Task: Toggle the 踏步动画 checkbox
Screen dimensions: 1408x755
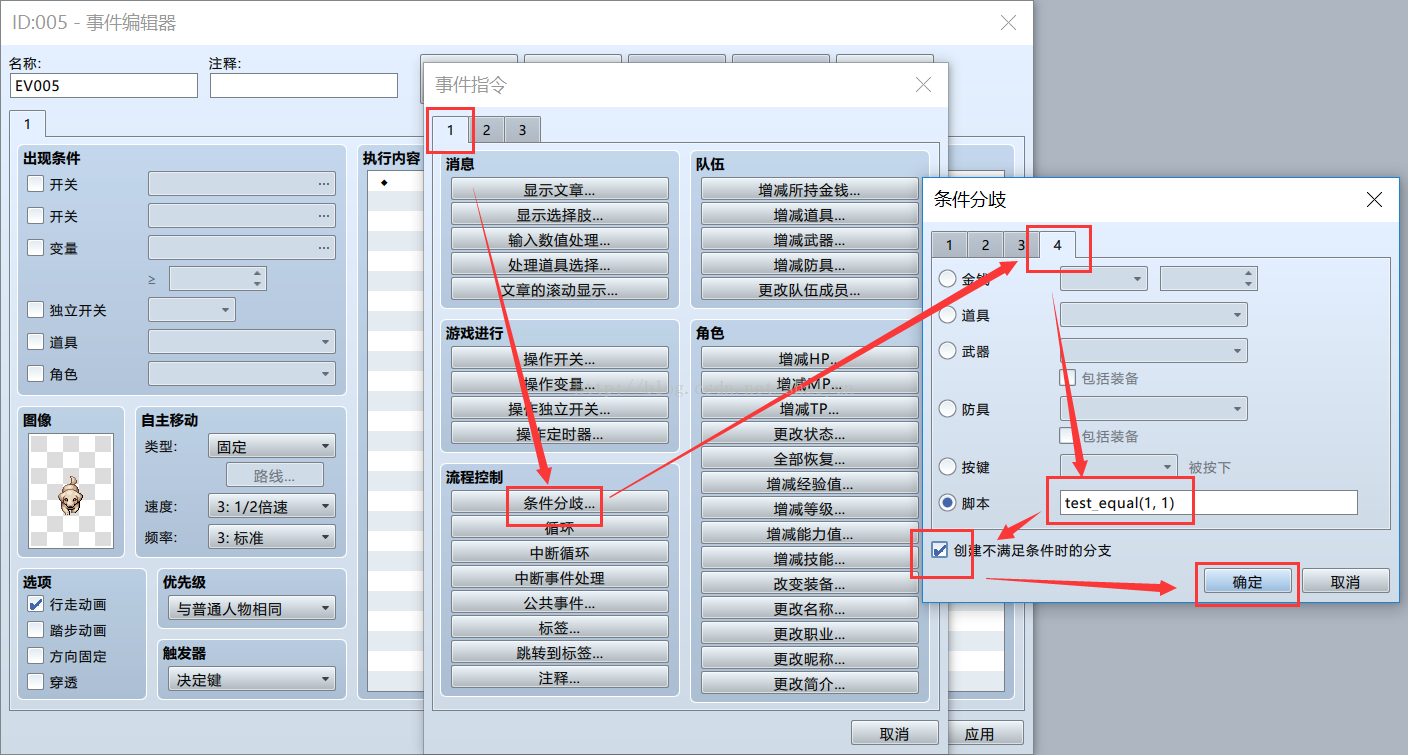Action: coord(36,630)
